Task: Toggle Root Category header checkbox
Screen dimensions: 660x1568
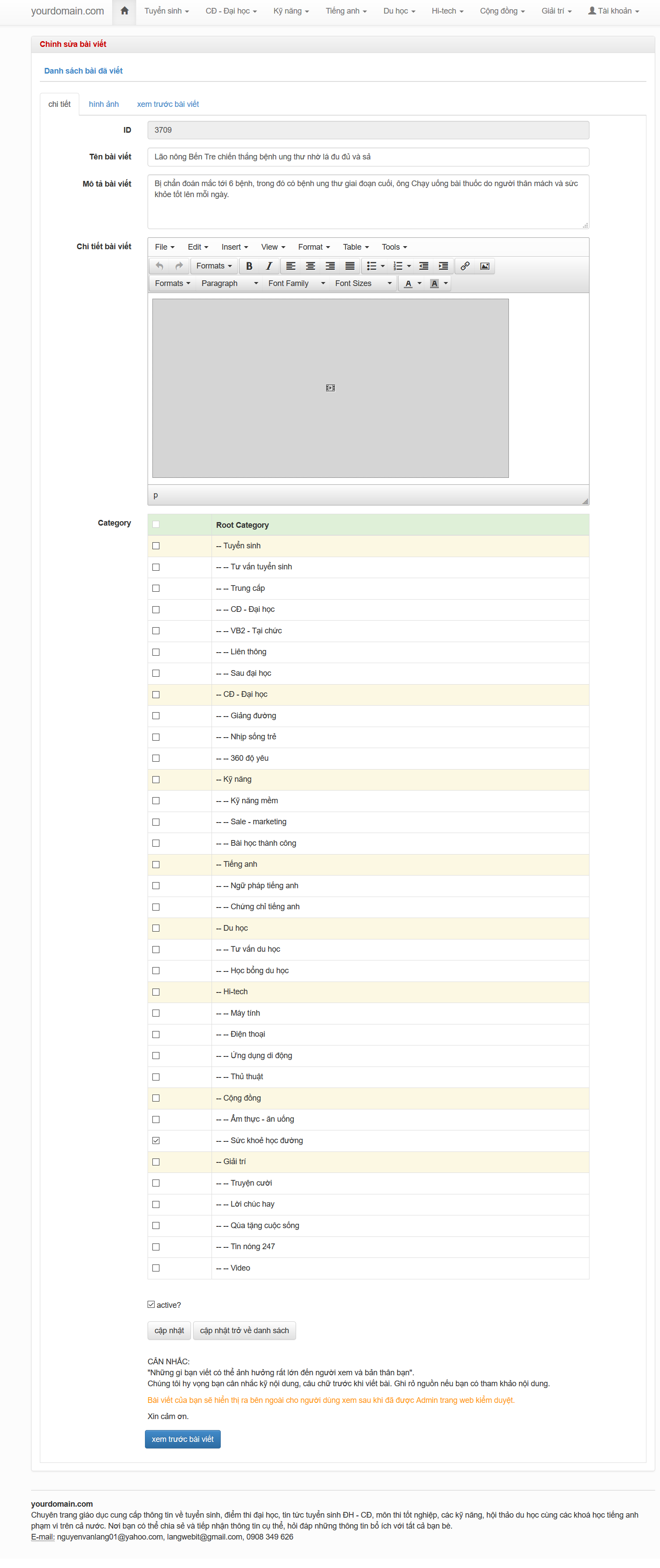Action: click(156, 524)
